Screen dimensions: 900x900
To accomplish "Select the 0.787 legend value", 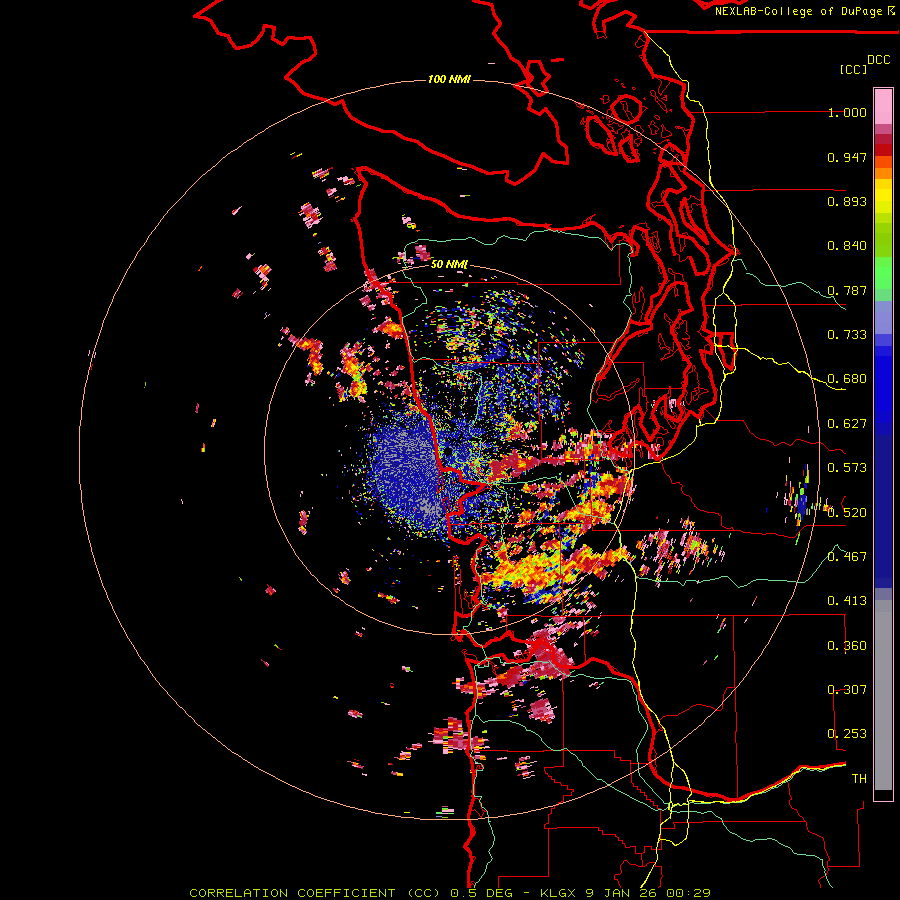I will click(847, 290).
